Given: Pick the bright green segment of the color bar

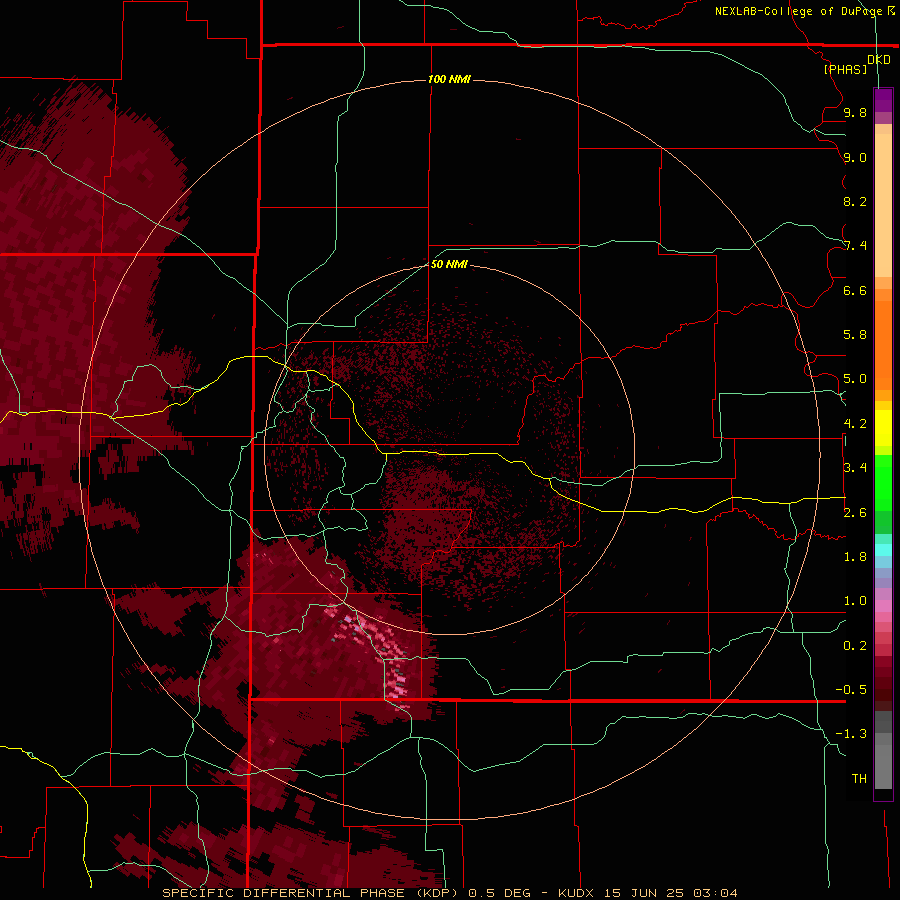Looking at the screenshot, I should tap(883, 483).
